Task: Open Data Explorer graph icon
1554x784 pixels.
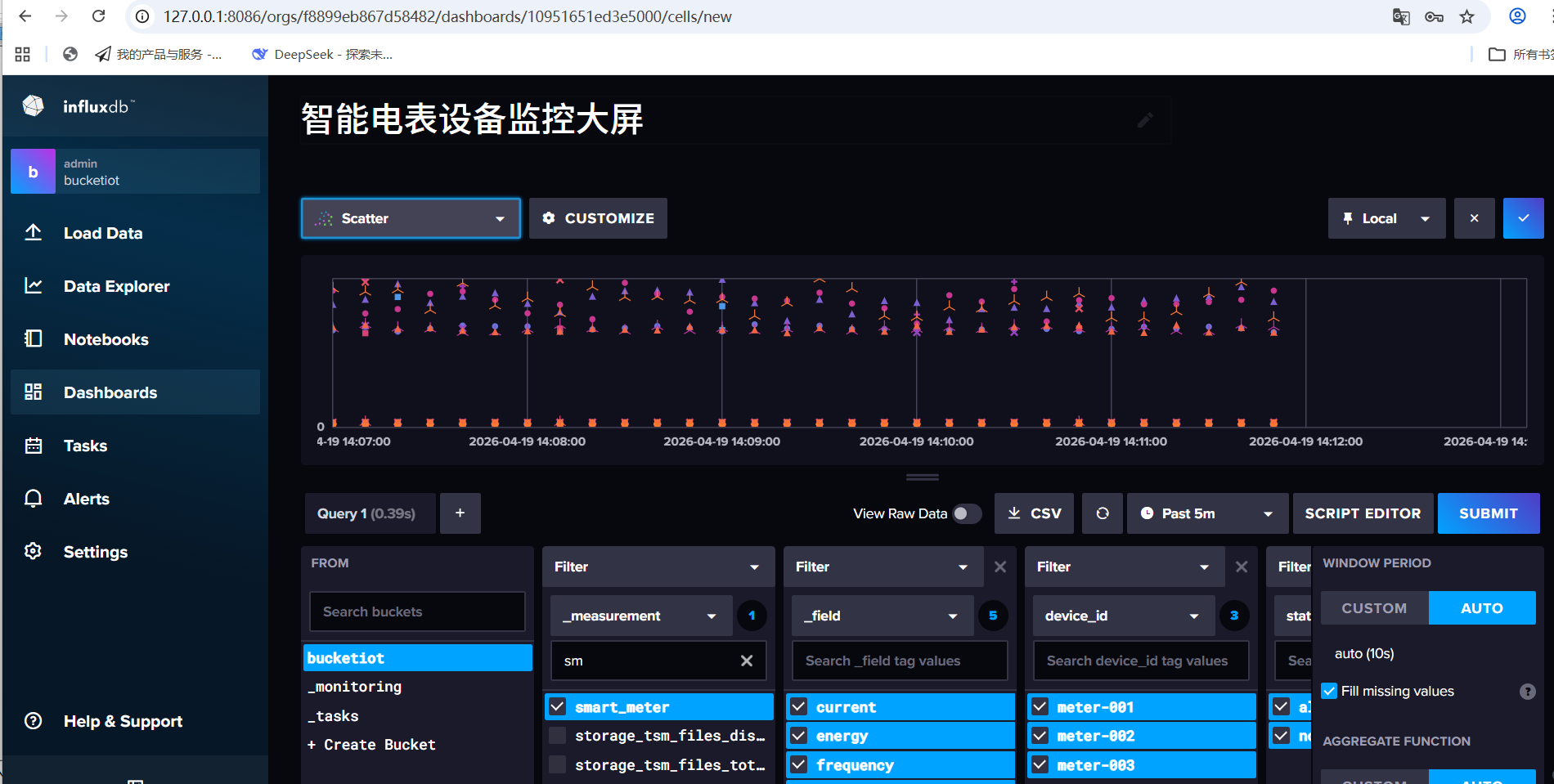Action: pos(34,285)
